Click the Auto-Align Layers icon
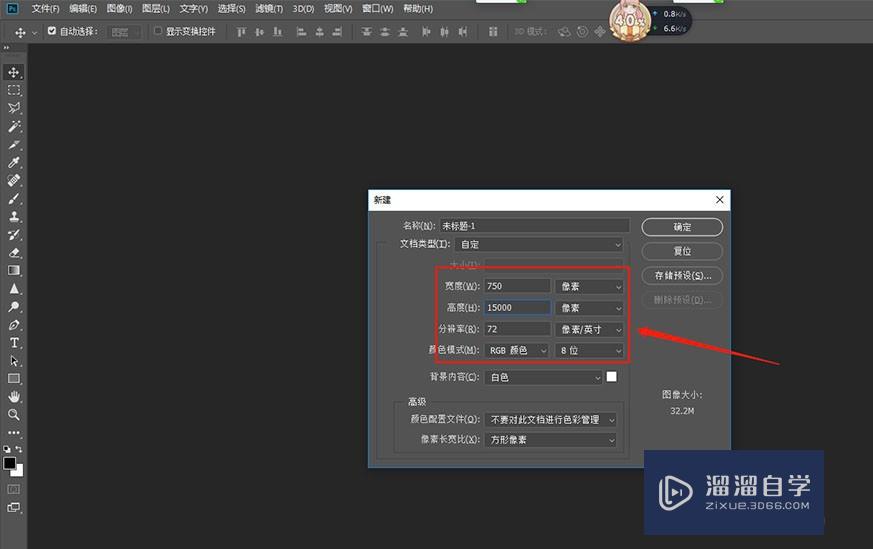The height and width of the screenshot is (549, 873). (493, 32)
